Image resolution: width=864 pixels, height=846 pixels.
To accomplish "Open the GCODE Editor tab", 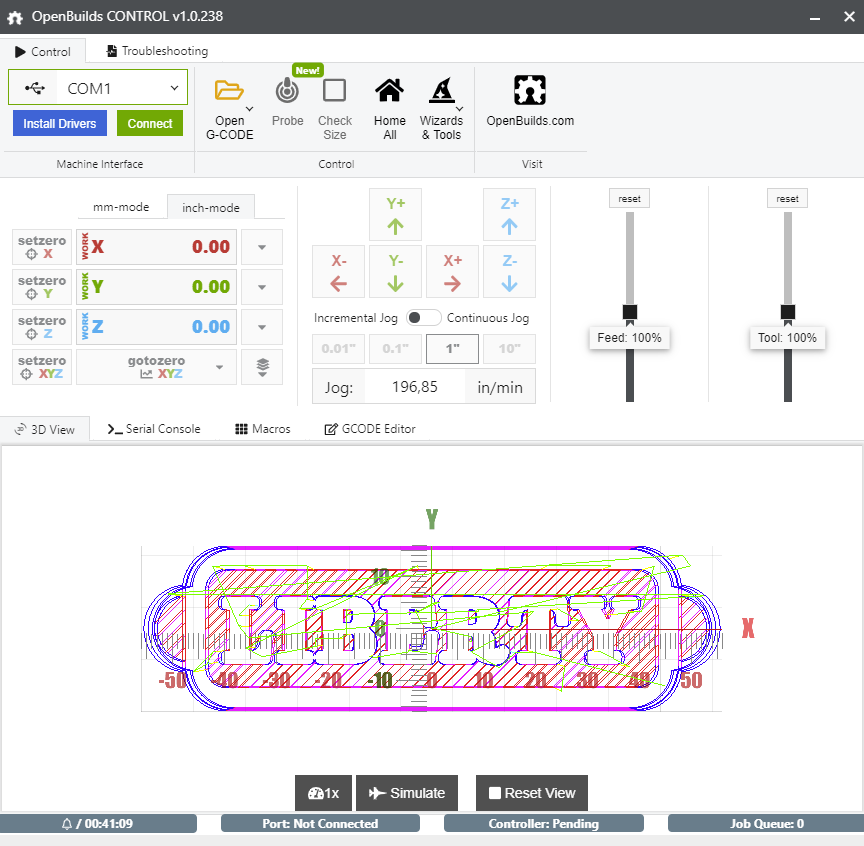I will pyautogui.click(x=370, y=429).
